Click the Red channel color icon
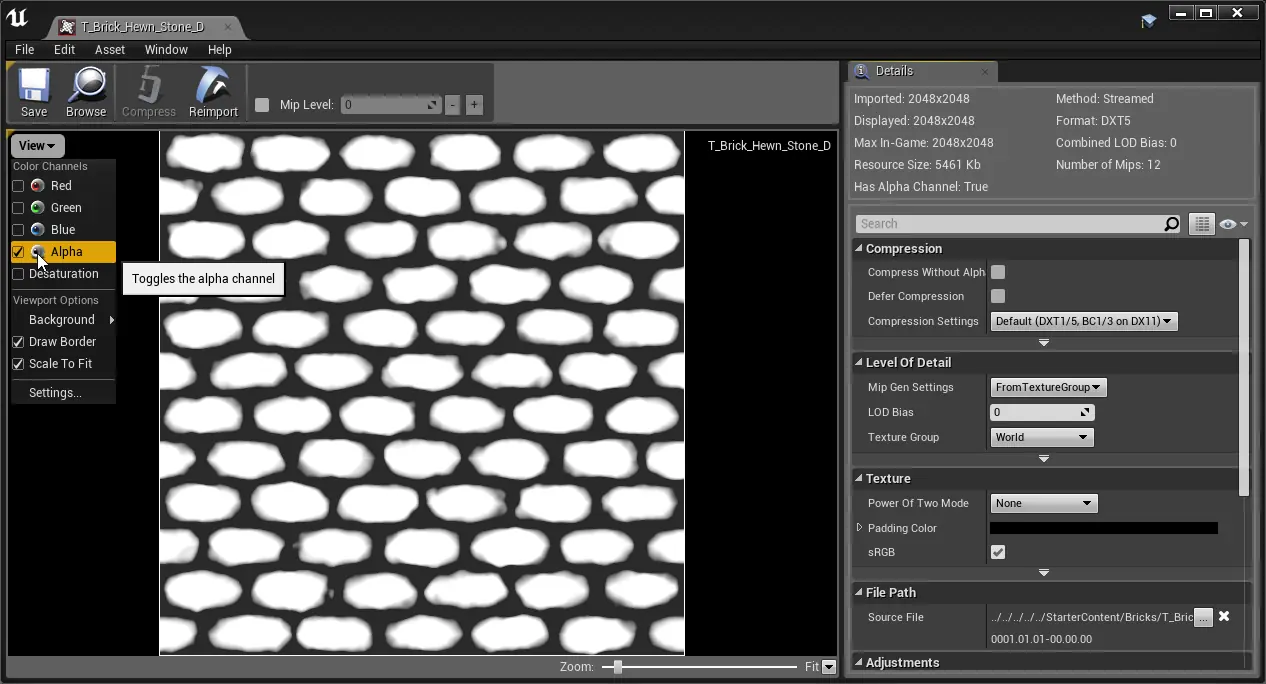 (37, 186)
